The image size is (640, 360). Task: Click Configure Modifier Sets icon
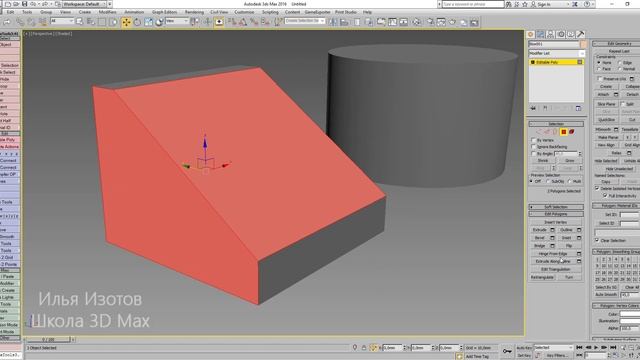pyautogui.click(x=578, y=108)
